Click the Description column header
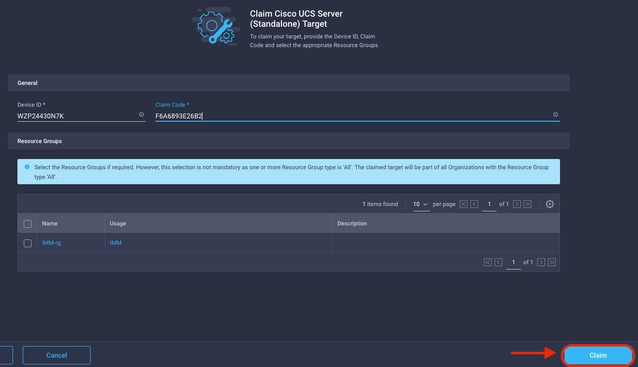 352,223
